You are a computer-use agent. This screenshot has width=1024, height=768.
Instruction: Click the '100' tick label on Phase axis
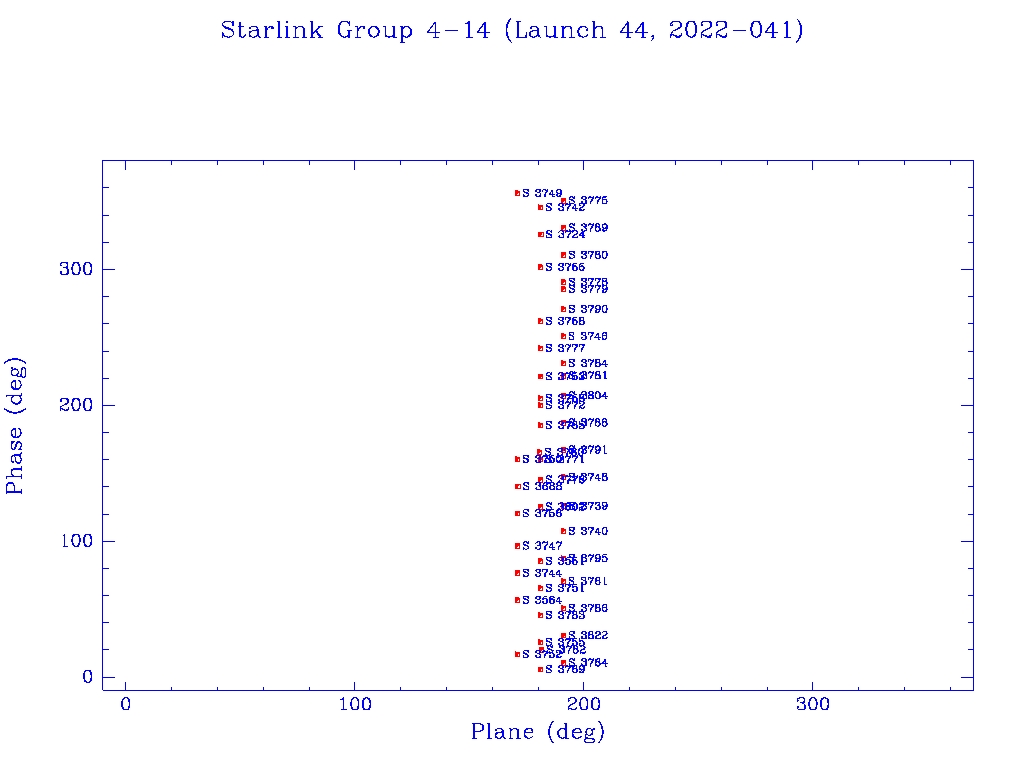click(x=77, y=541)
